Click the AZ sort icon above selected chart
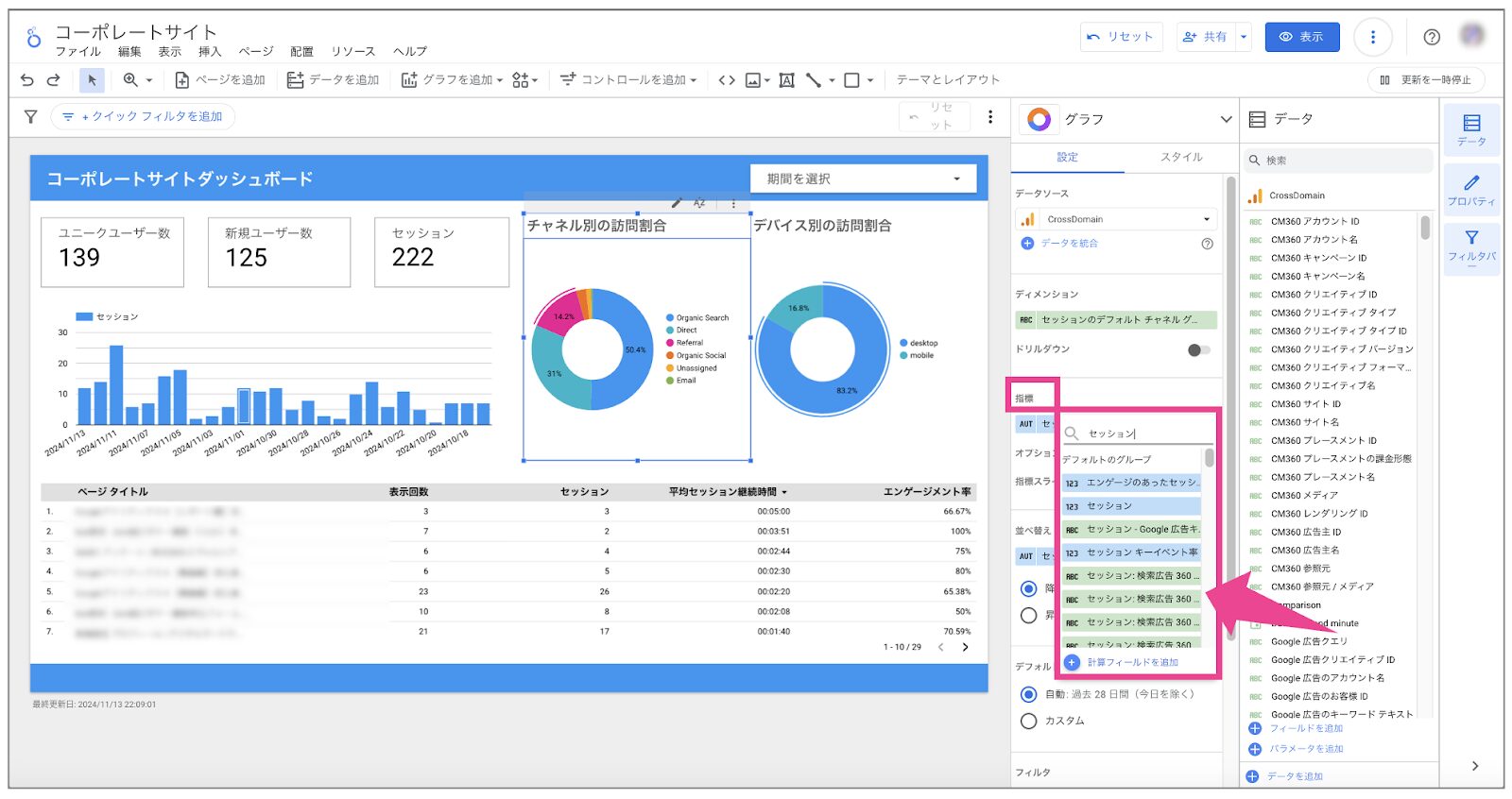Viewport: 1512px width, 799px height. click(699, 203)
